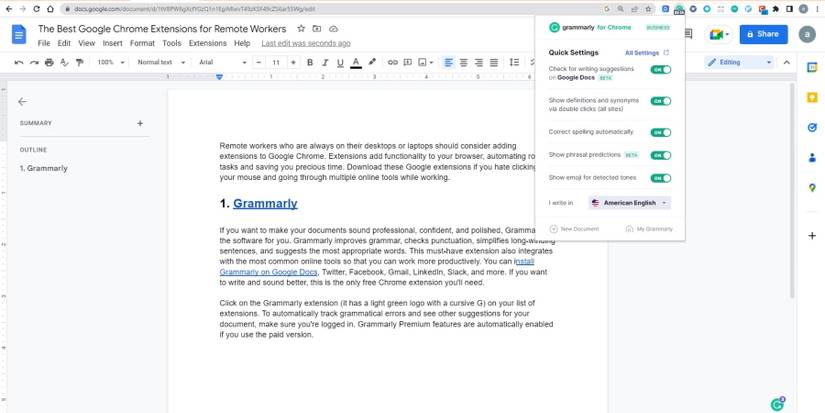This screenshot has height=413, width=825.
Task: Justify the text alignment
Action: pos(494,63)
